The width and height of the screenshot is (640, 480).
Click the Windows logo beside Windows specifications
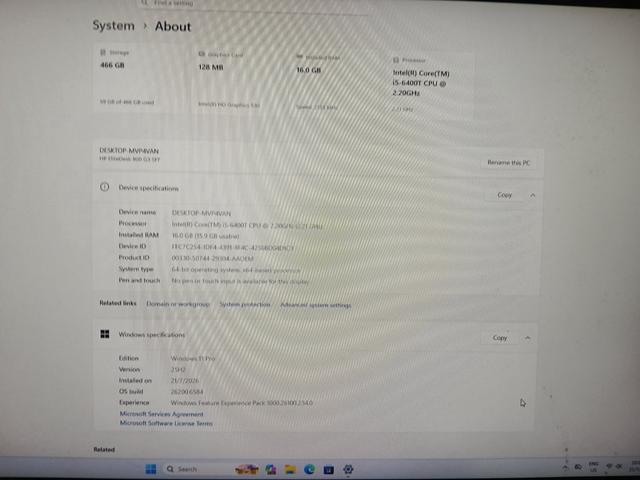tap(104, 334)
